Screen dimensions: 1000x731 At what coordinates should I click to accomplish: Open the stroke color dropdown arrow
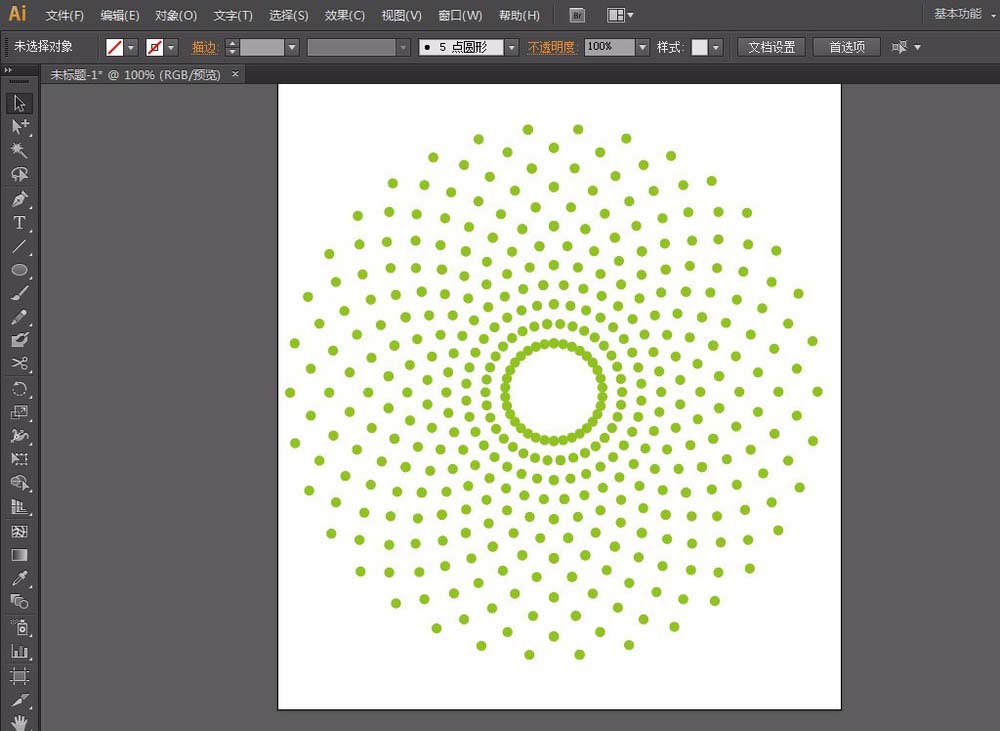(171, 47)
